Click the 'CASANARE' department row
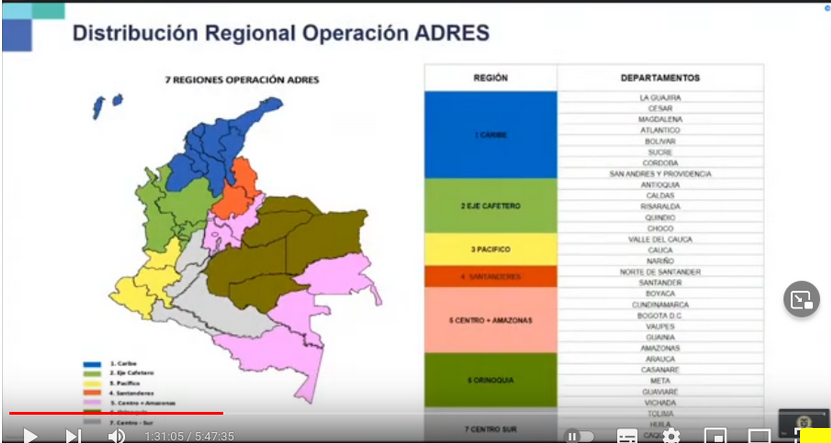 [660, 369]
